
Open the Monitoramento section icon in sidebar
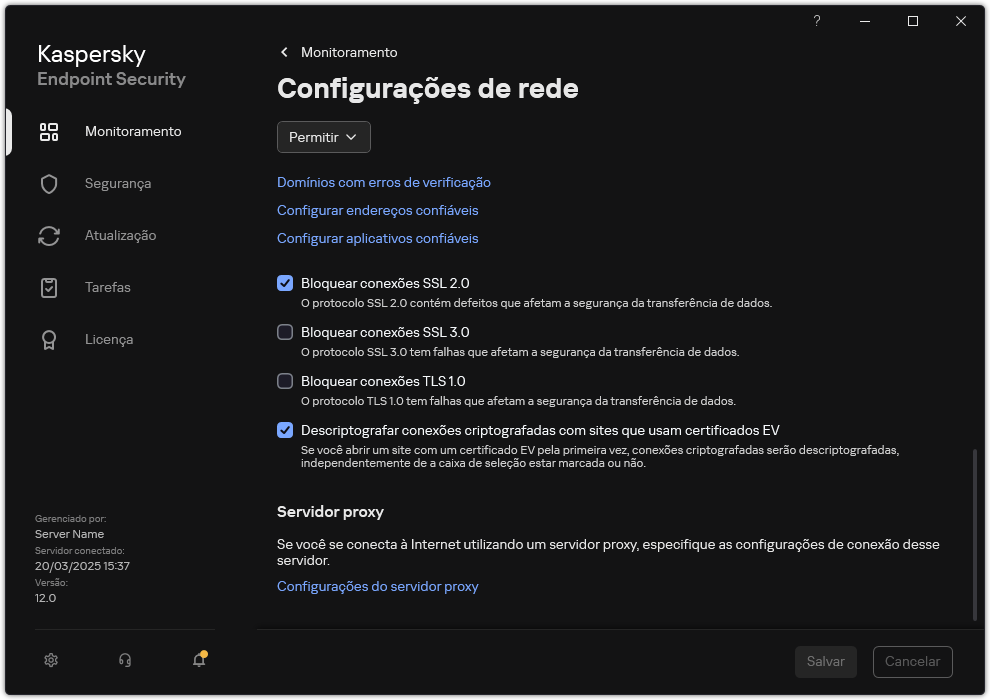(x=49, y=131)
